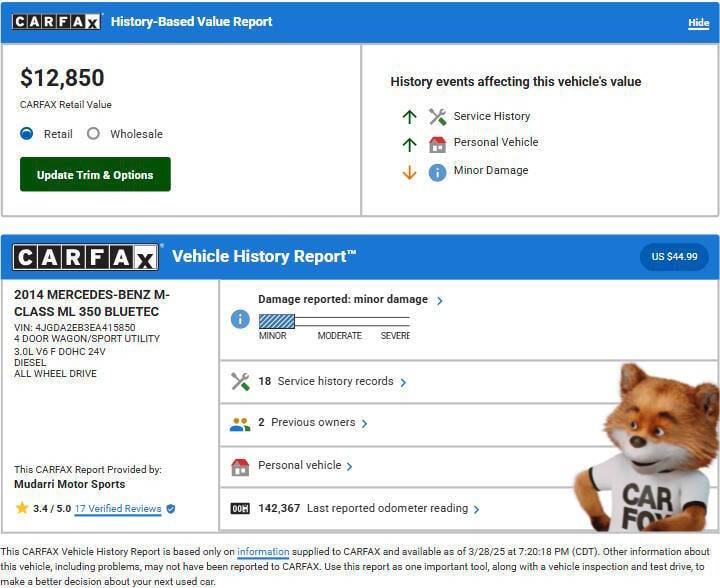Viewport: 720px width, 588px height.
Task: Click the Hide link in Value Report header
Action: [698, 23]
